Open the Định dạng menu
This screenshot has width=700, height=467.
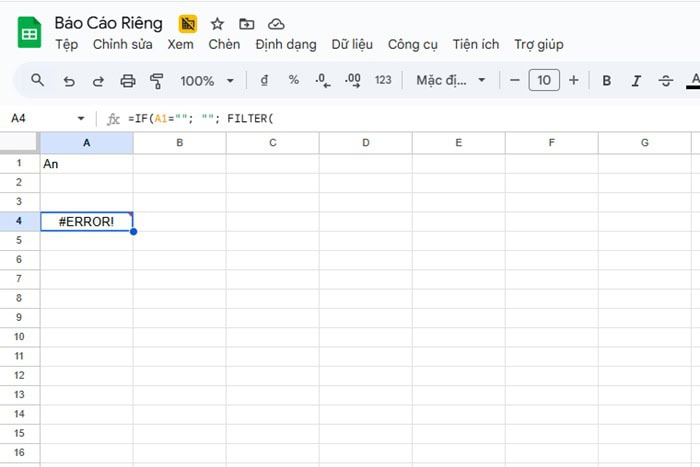click(x=285, y=44)
